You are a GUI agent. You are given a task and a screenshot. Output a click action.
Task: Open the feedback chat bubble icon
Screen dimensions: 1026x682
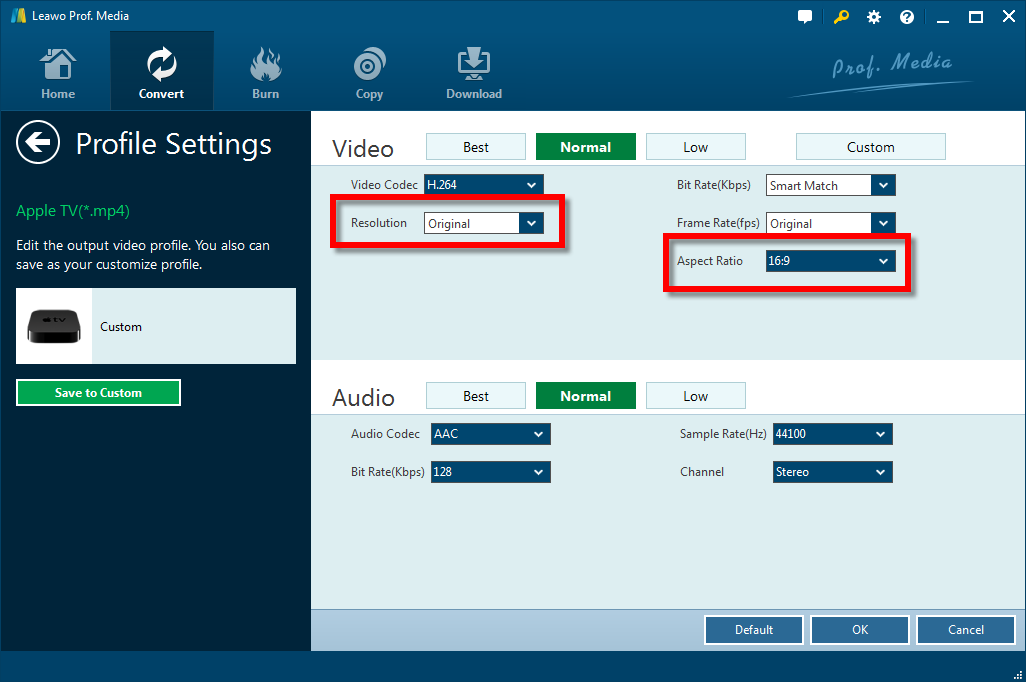(x=805, y=16)
